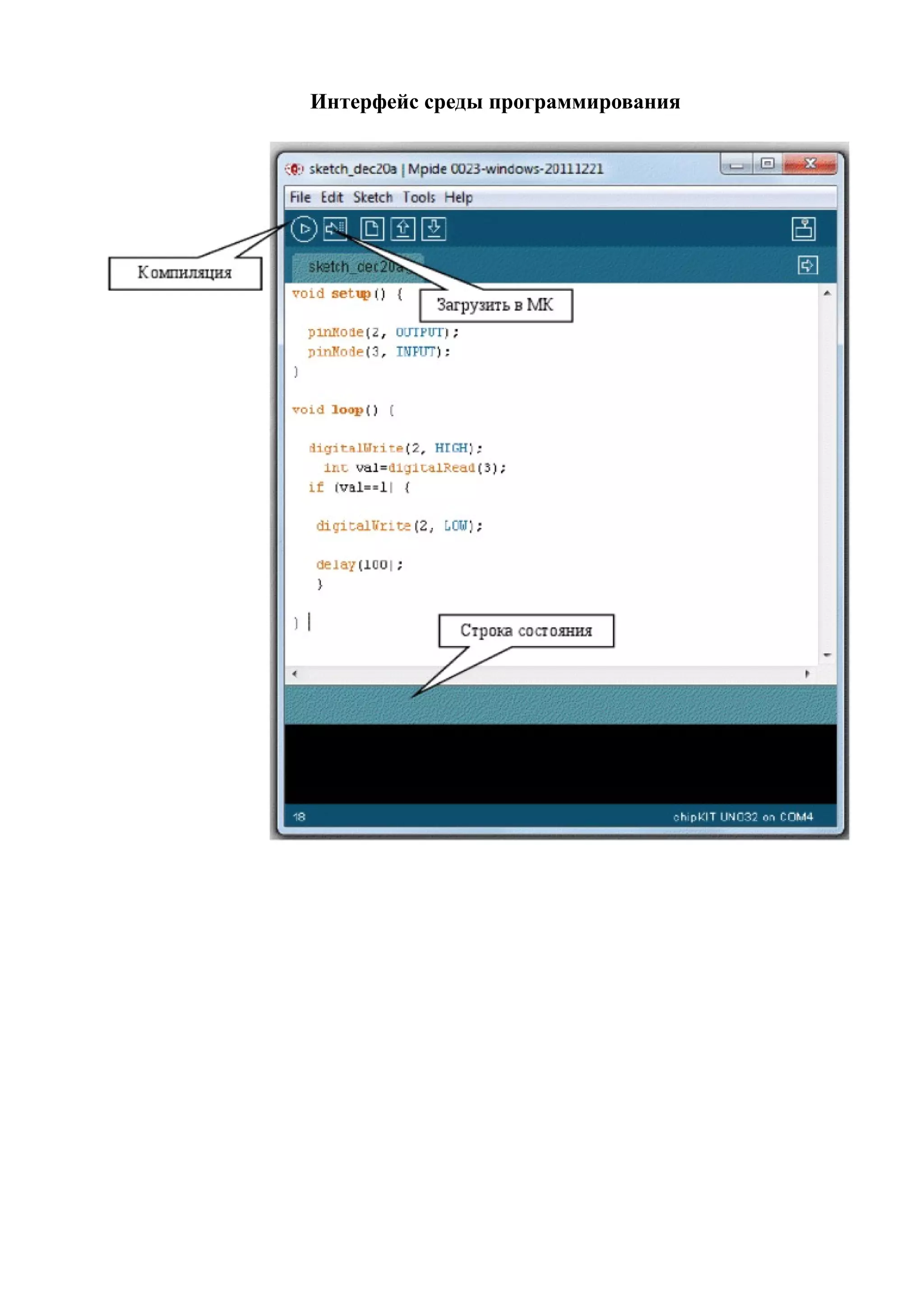The image size is (924, 1308).
Task: Open the File menu
Action: [300, 198]
